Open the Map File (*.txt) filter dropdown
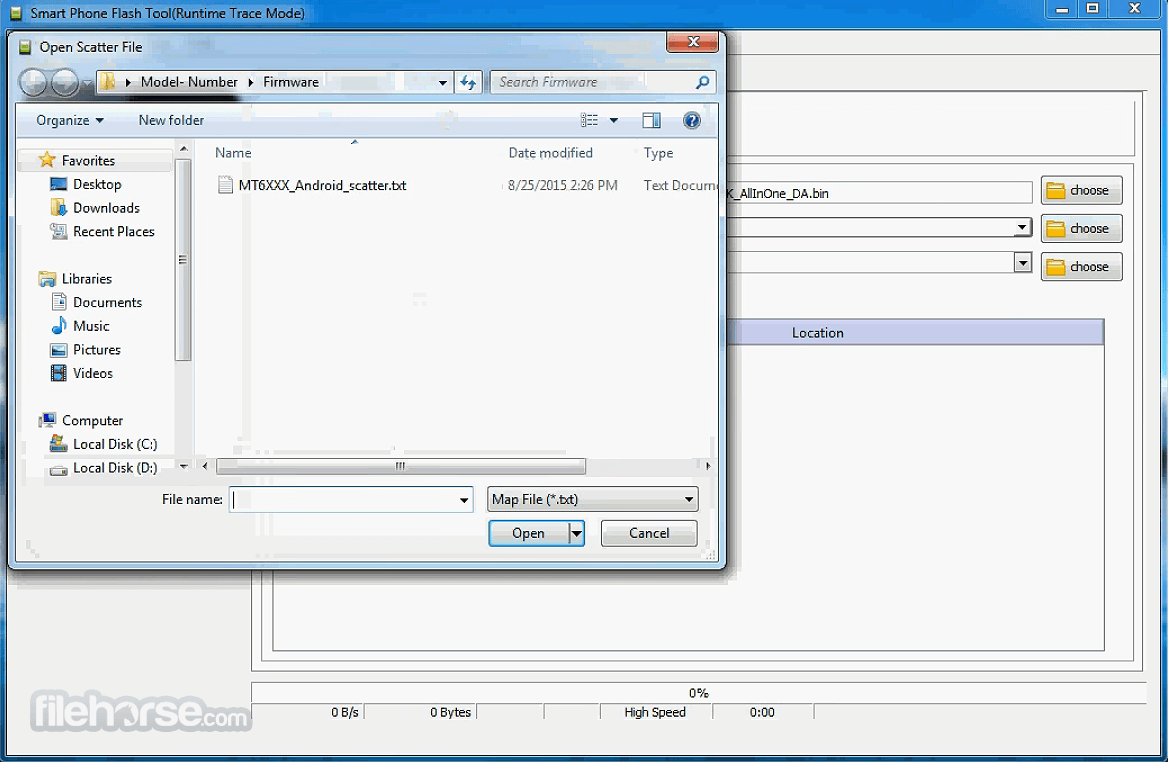Screen dimensions: 1168x762 [x=593, y=499]
